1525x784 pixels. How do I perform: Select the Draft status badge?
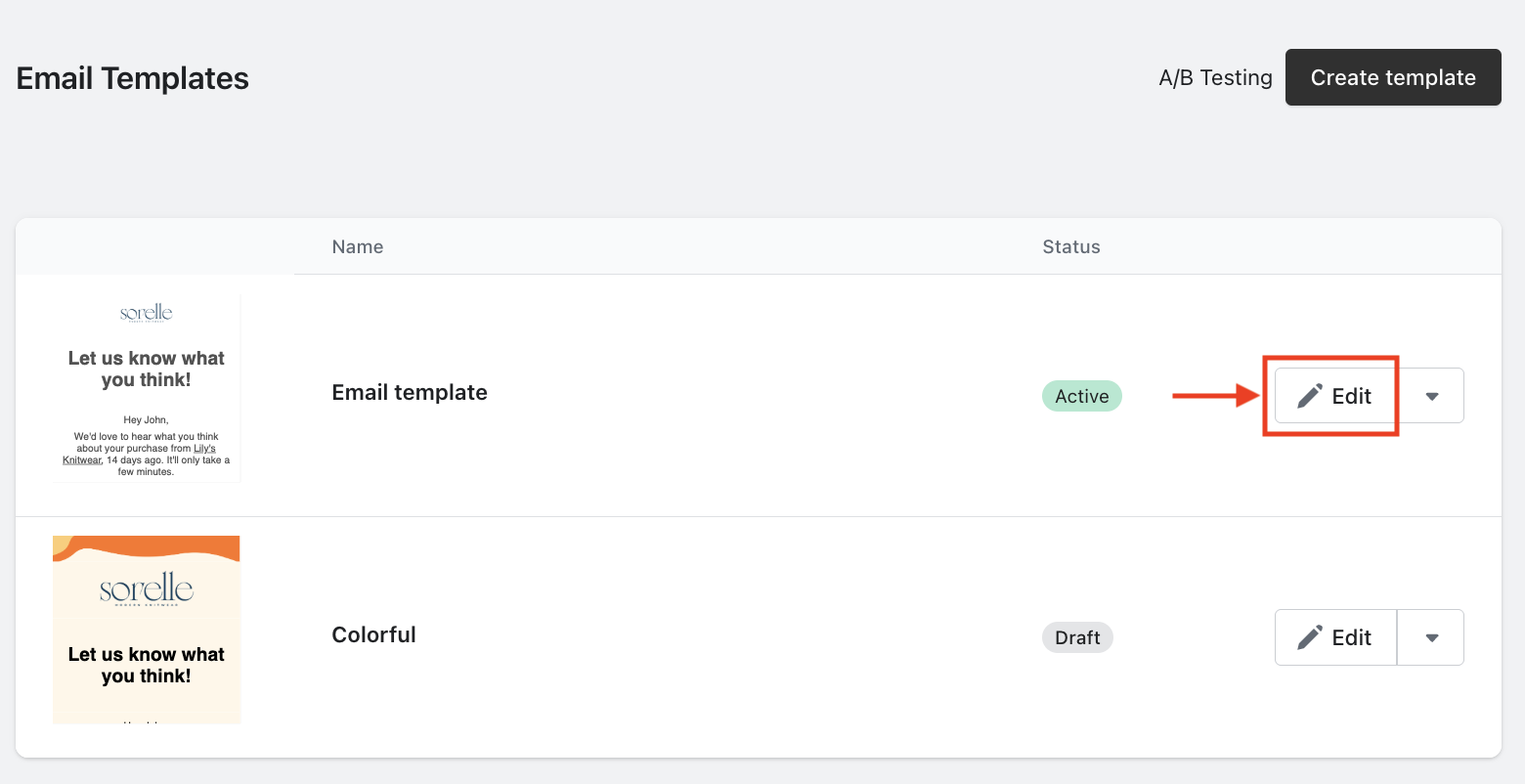1077,637
